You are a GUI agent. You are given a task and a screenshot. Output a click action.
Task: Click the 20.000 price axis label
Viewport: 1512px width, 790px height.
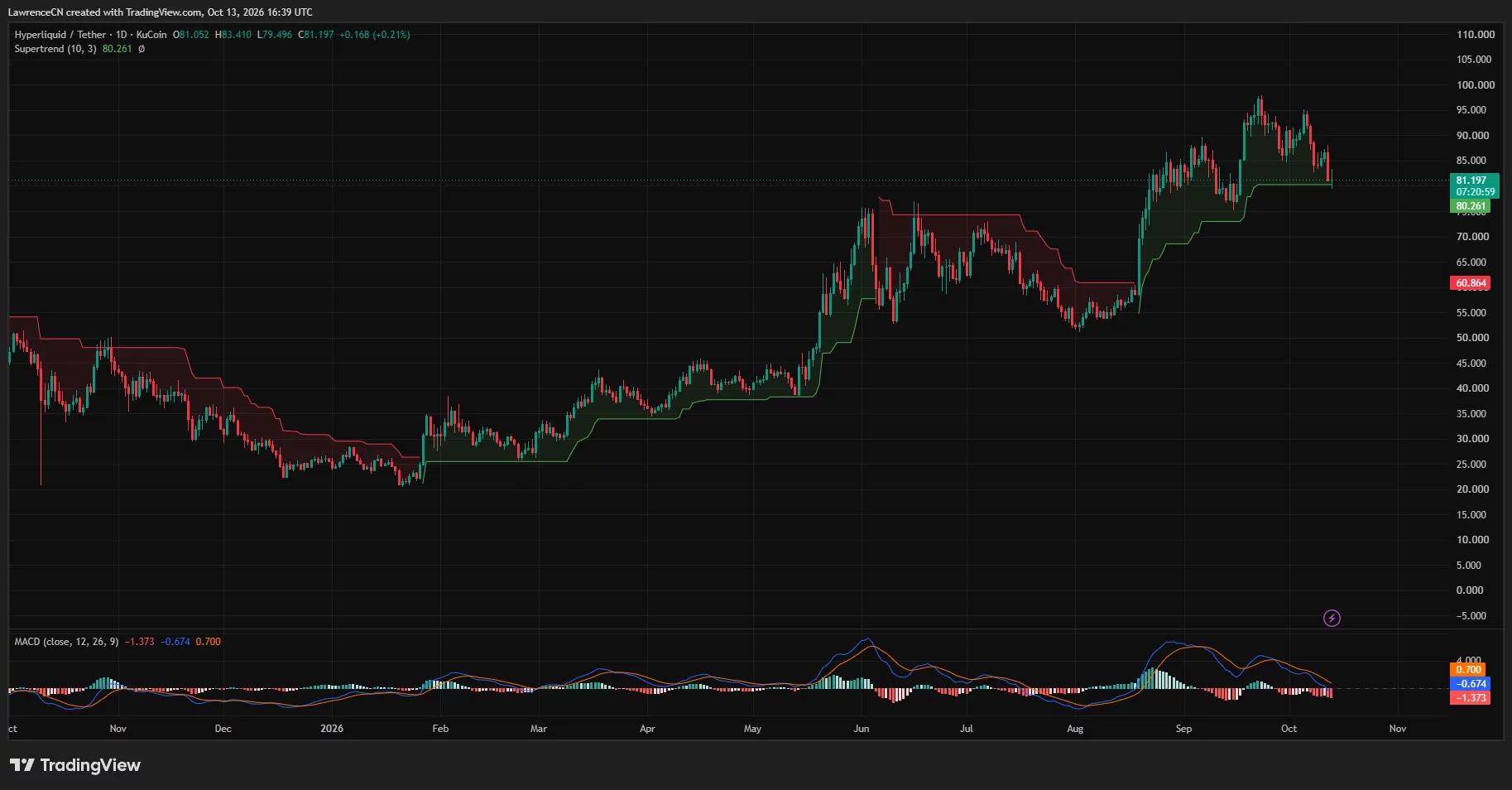pos(1473,489)
